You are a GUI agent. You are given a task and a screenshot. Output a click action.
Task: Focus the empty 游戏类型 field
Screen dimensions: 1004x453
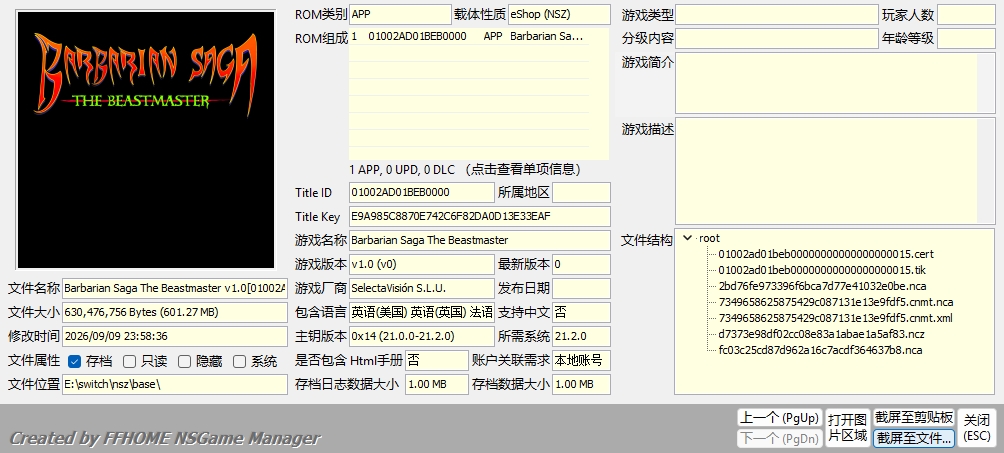pos(777,15)
